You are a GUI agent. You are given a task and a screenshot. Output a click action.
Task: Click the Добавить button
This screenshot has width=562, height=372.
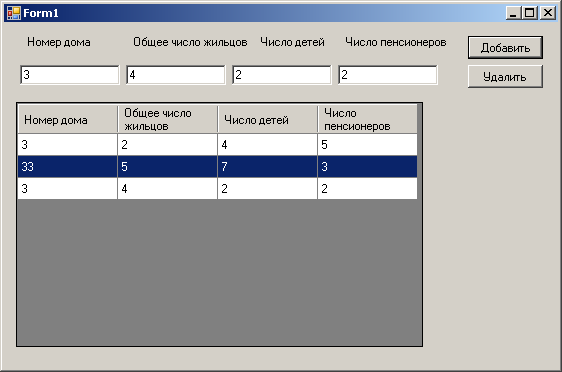coord(505,47)
